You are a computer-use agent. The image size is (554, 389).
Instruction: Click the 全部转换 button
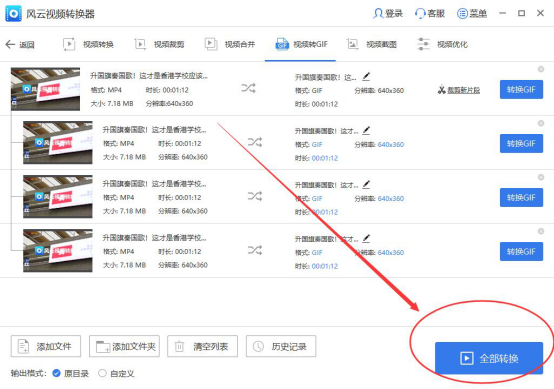489,358
